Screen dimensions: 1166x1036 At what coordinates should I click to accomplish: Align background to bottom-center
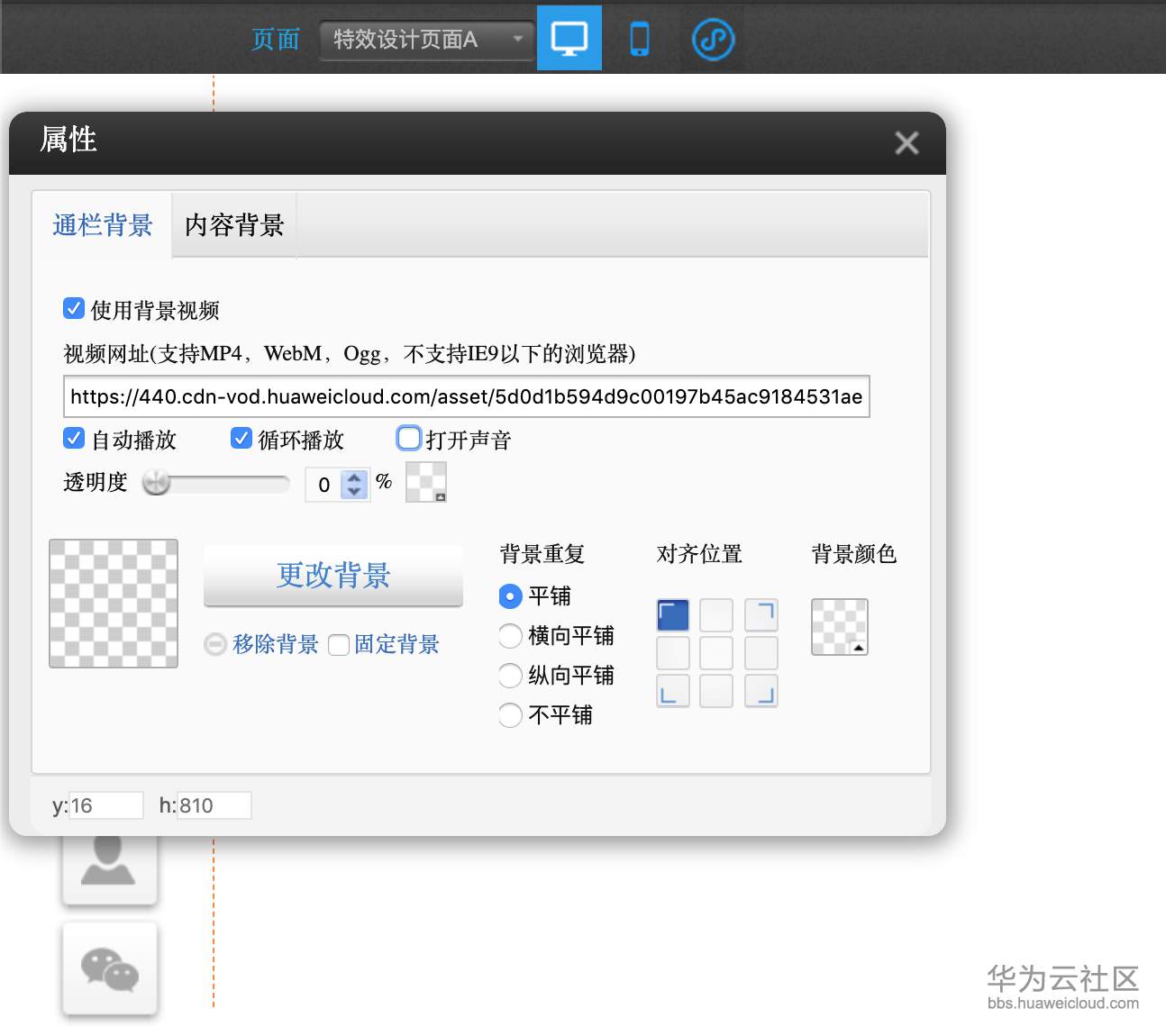point(716,691)
